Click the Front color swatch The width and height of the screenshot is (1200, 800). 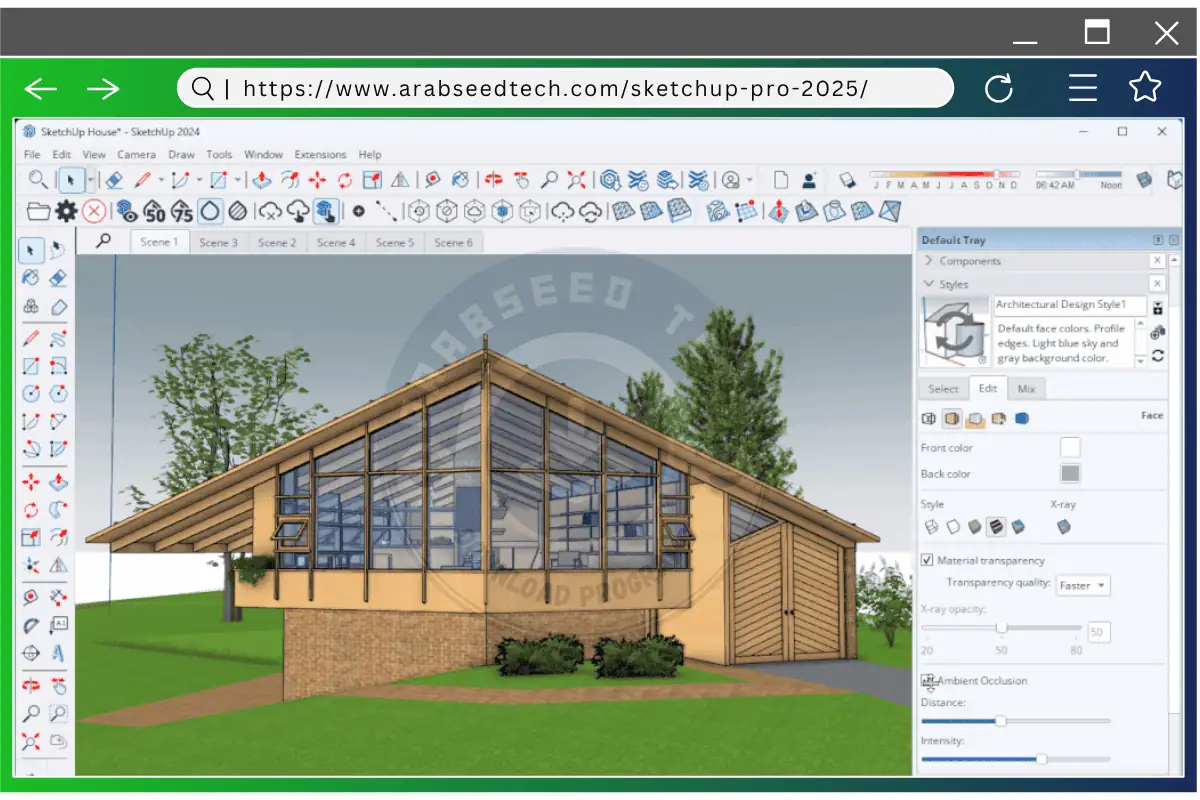1070,448
